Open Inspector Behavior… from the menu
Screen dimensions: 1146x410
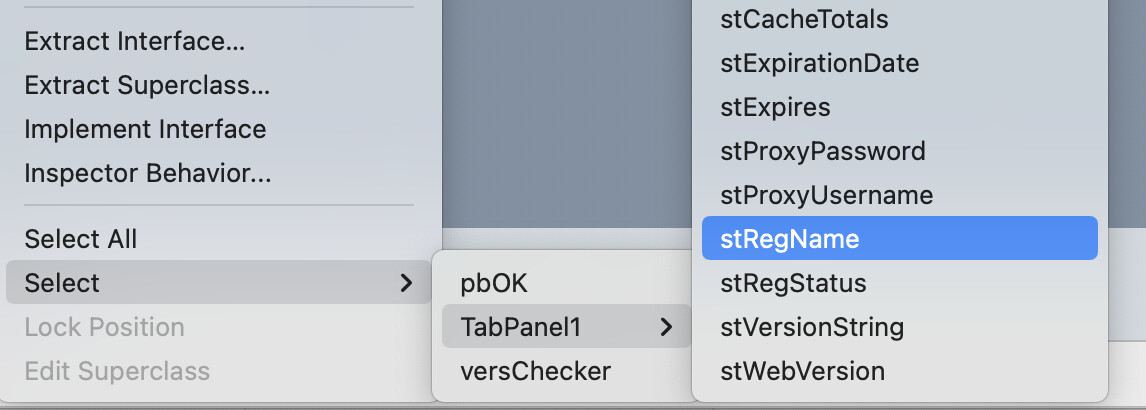point(148,174)
